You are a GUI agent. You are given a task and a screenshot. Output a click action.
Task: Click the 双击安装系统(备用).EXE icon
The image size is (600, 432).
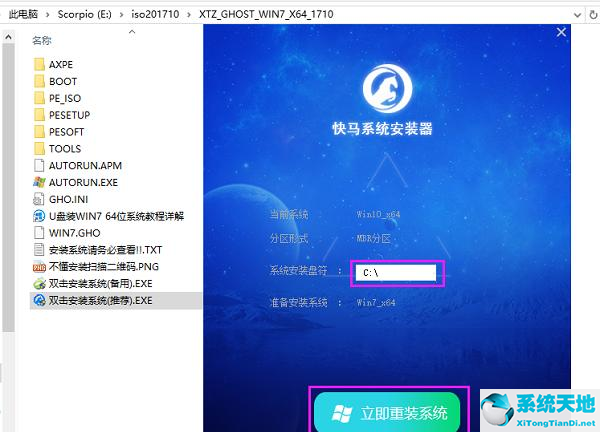(39, 284)
